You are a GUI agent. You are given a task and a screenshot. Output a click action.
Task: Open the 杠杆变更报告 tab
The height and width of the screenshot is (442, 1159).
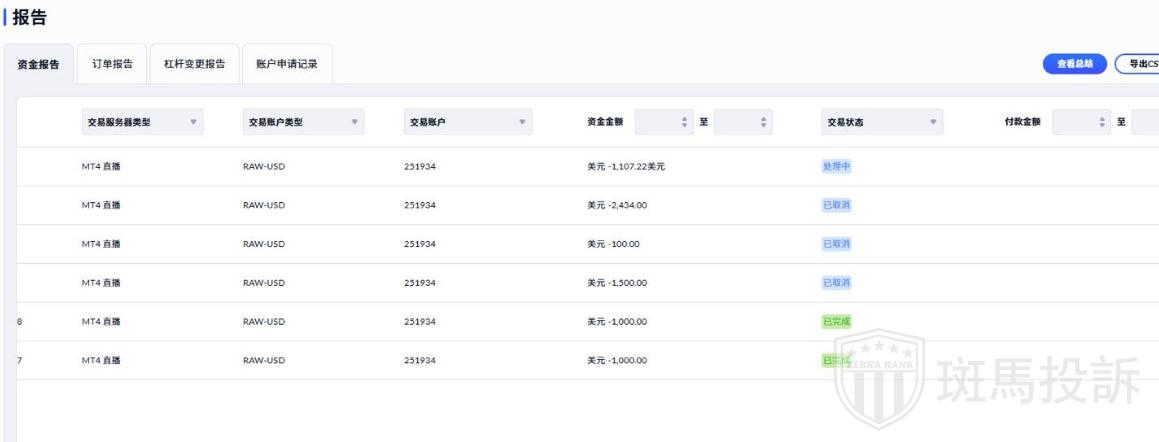pos(194,64)
